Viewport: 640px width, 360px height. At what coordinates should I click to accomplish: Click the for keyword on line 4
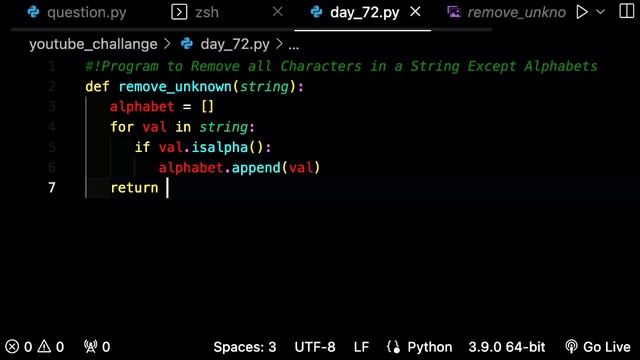point(122,127)
